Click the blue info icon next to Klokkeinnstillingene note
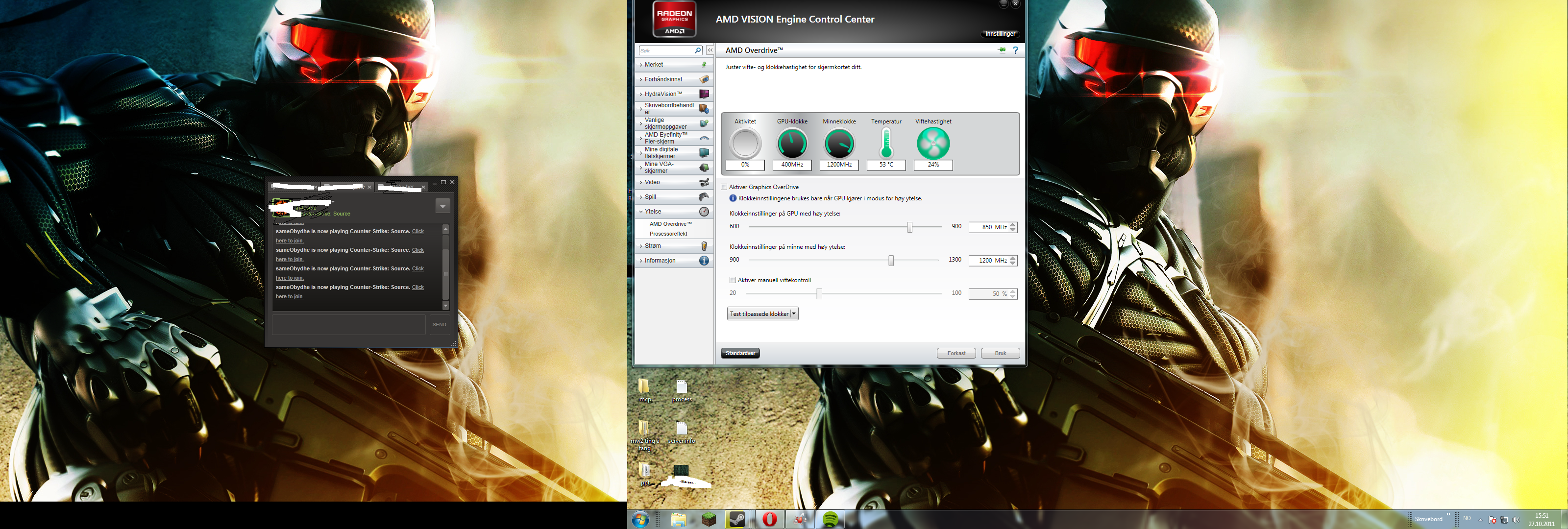Image resolution: width=1568 pixels, height=529 pixels. (733, 198)
